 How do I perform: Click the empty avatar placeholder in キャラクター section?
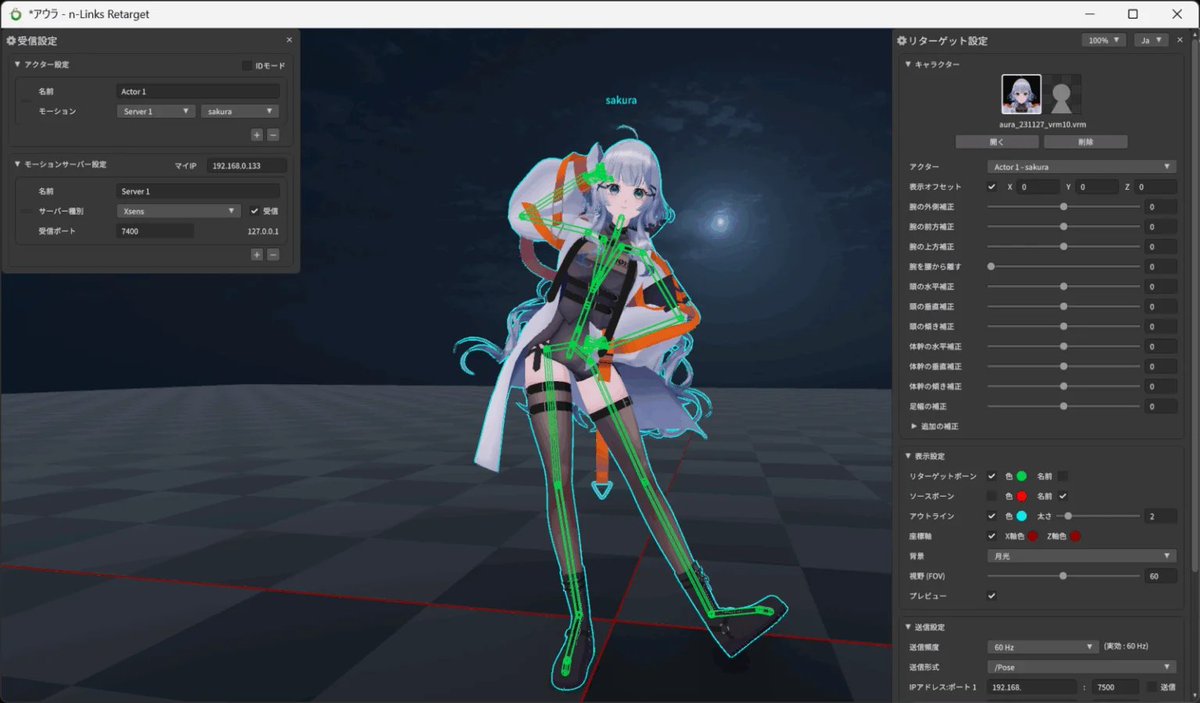[1063, 96]
